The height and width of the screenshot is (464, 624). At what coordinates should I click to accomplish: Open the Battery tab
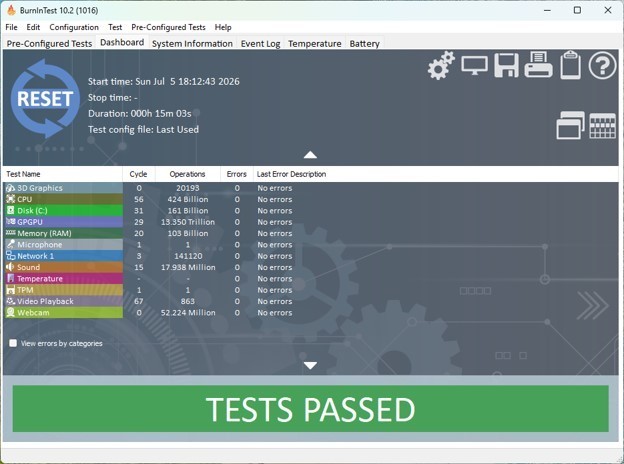pos(364,43)
